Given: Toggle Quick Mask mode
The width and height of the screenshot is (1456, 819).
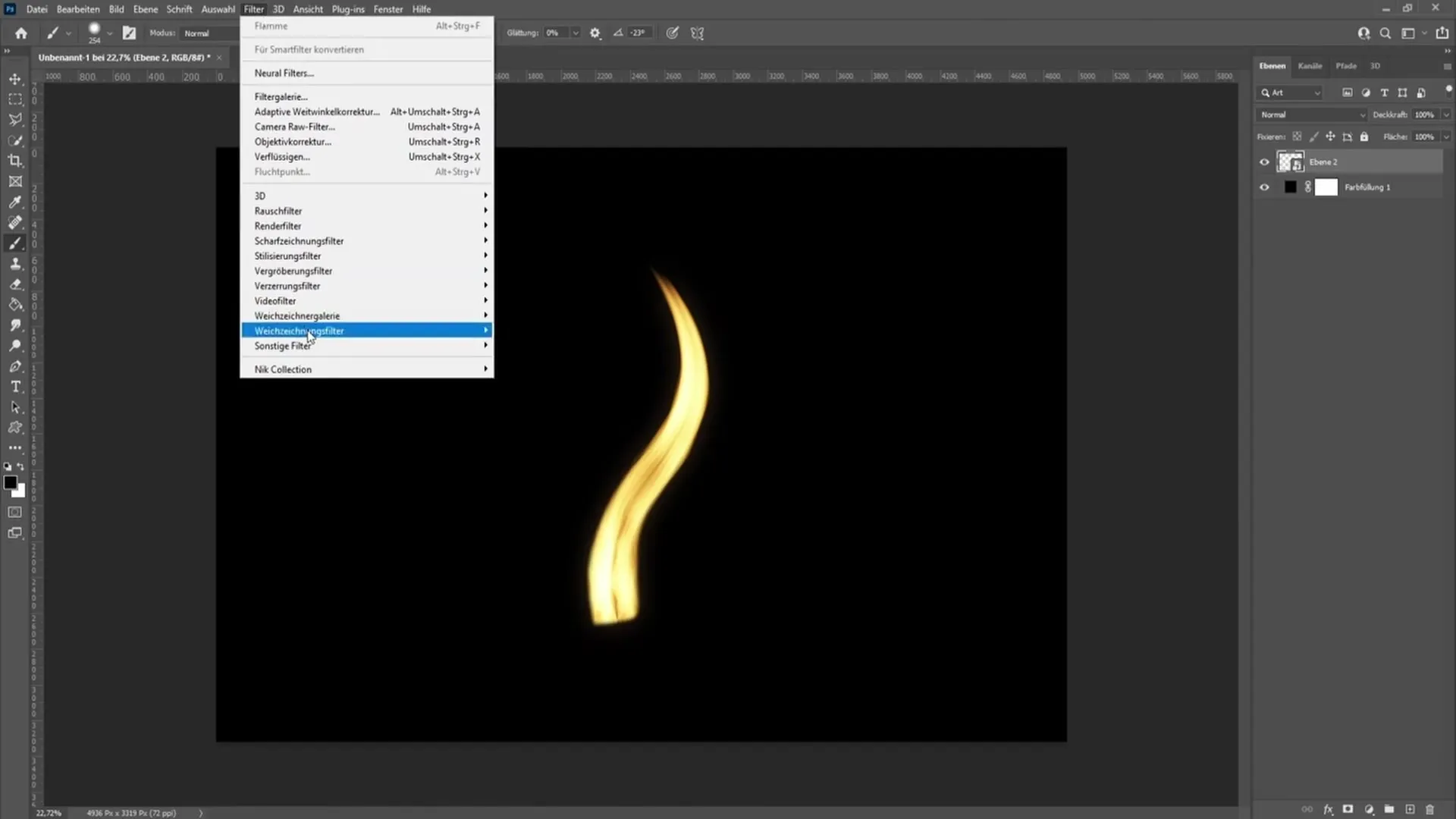Looking at the screenshot, I should pyautogui.click(x=15, y=513).
